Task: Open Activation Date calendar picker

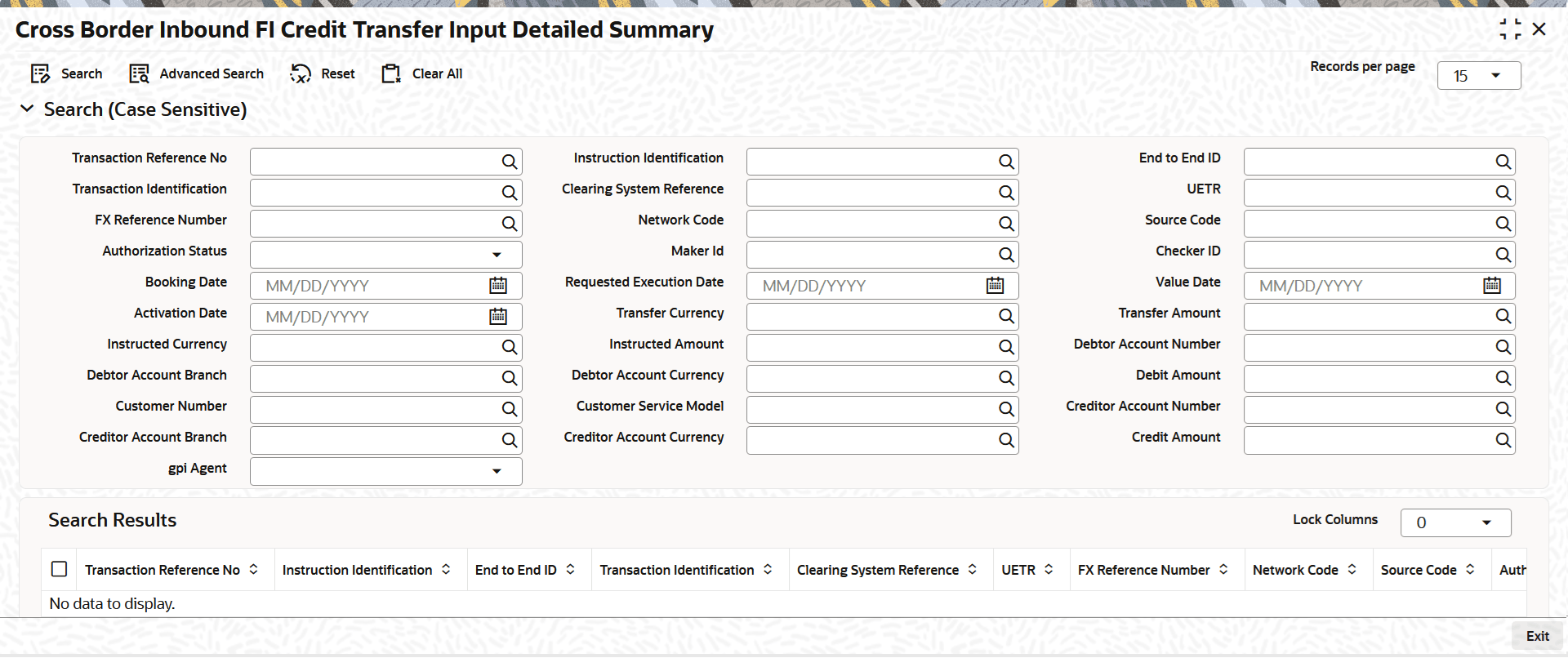Action: tap(498, 316)
